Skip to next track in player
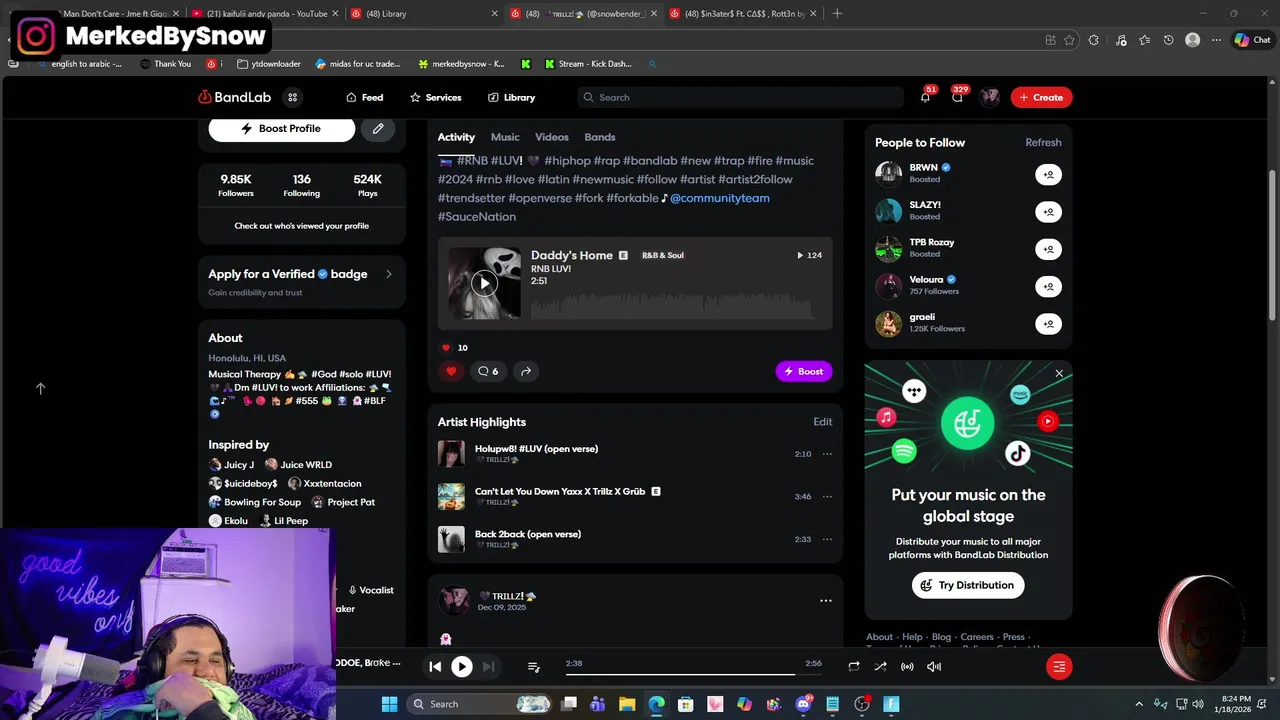The height and width of the screenshot is (720, 1280). pyautogui.click(x=488, y=666)
